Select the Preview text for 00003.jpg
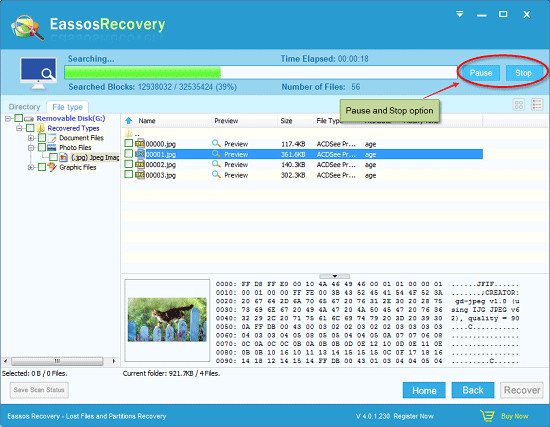This screenshot has height=427, width=550. point(236,175)
